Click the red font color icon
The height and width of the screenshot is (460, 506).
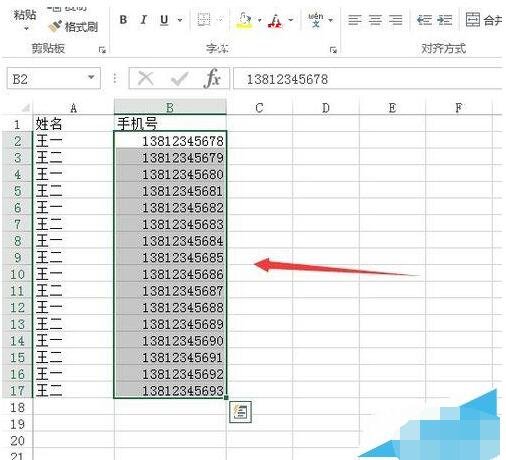pyautogui.click(x=275, y=20)
